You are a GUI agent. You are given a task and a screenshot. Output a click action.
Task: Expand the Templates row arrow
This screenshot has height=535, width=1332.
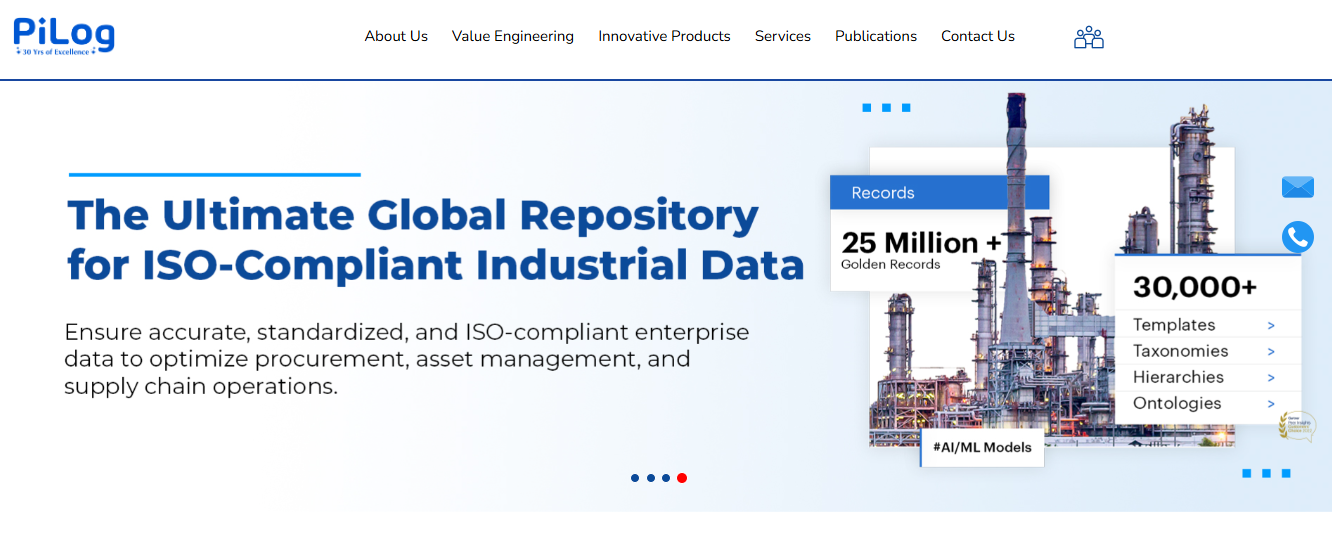[1271, 326]
